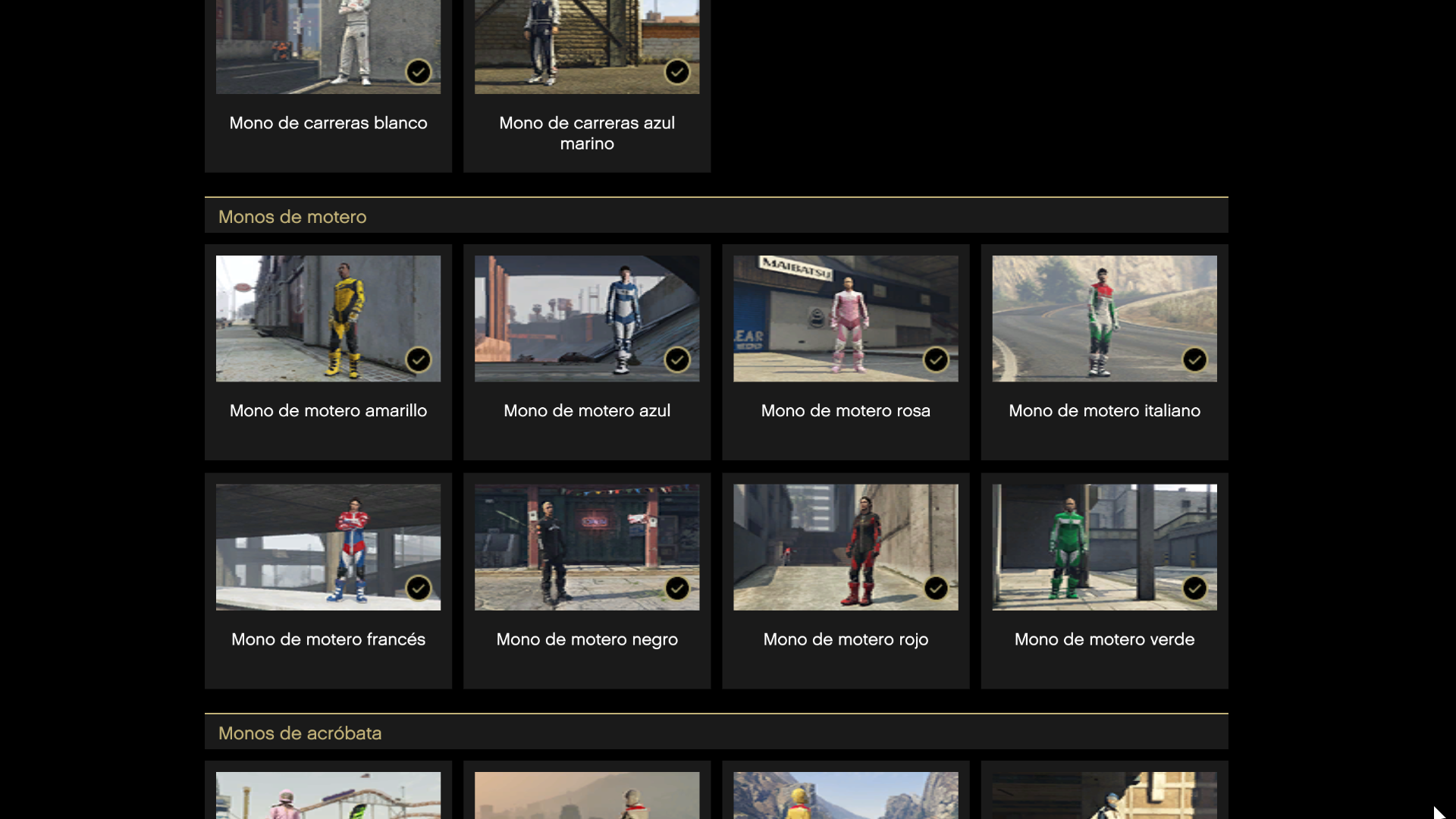Screen dimensions: 1456x819
Task: Click checkmark on Mono de motero francés
Action: 419,588
